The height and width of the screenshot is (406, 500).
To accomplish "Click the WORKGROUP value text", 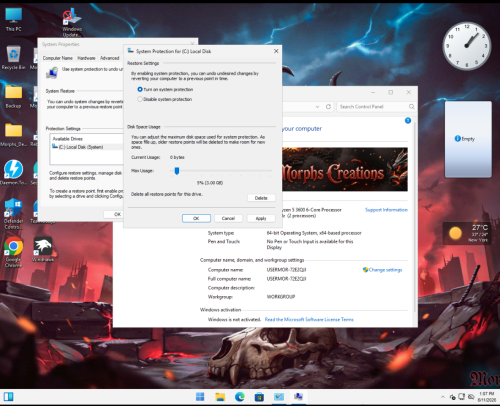I will click(281, 297).
